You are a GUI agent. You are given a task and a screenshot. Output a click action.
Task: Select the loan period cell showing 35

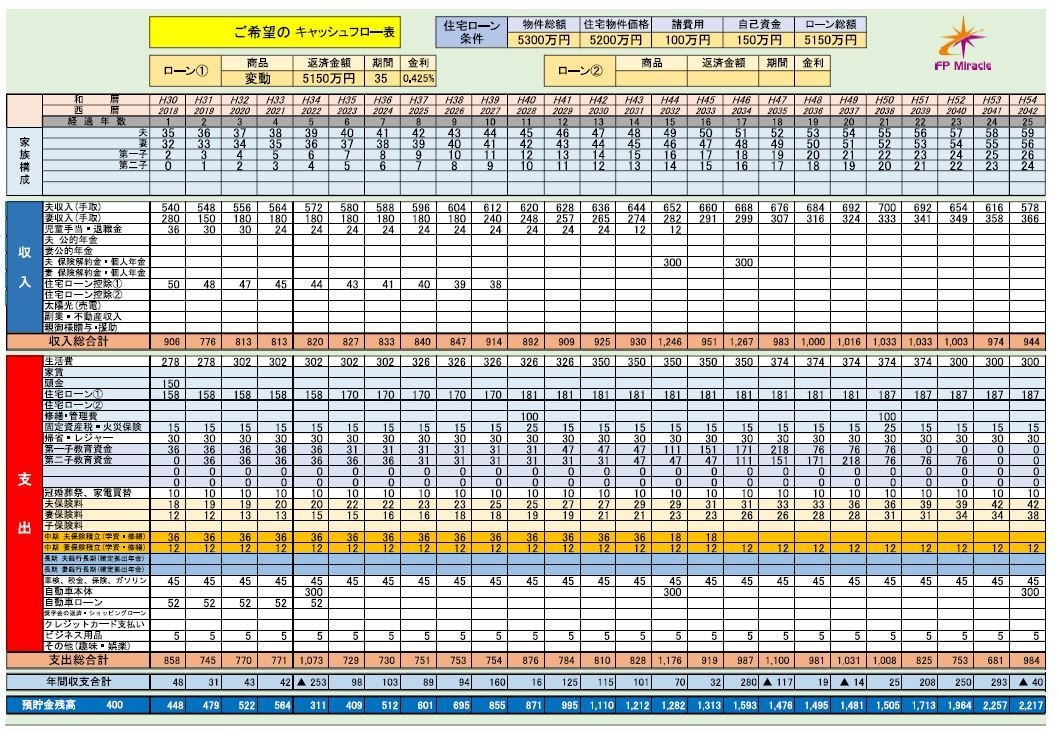pyautogui.click(x=382, y=78)
